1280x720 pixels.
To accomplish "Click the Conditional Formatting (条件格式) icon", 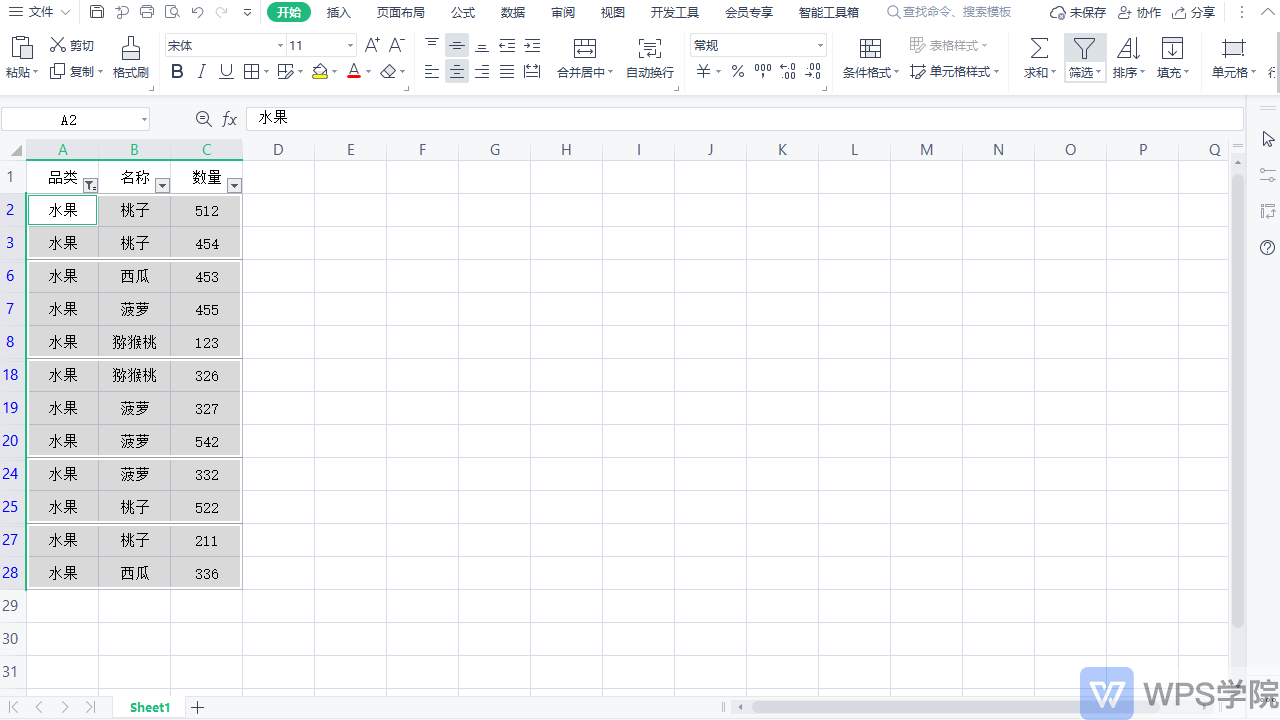I will tap(870, 48).
